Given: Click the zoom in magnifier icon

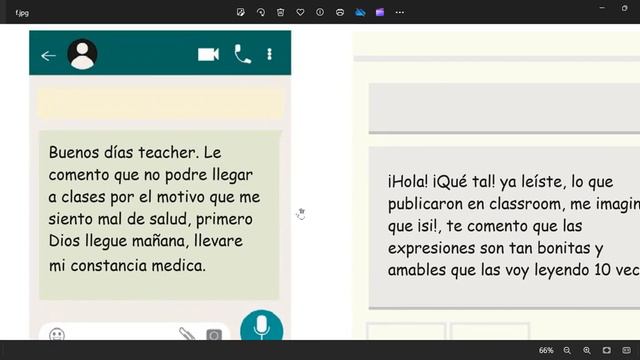Looking at the screenshot, I should [x=587, y=350].
